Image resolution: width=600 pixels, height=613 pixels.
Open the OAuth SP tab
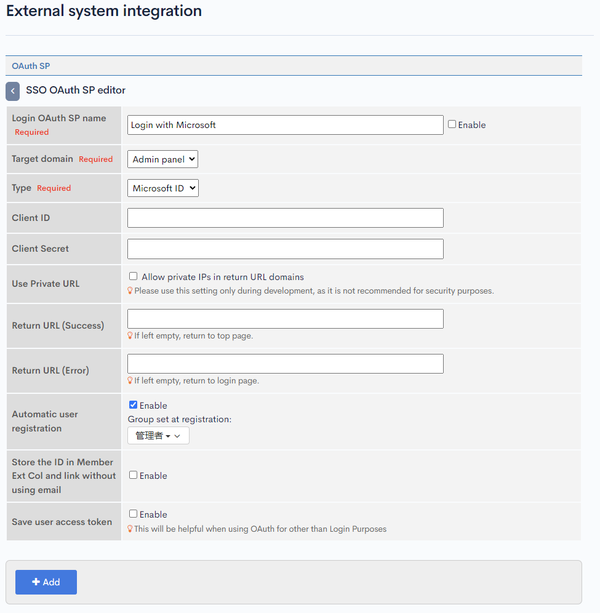click(x=30, y=66)
